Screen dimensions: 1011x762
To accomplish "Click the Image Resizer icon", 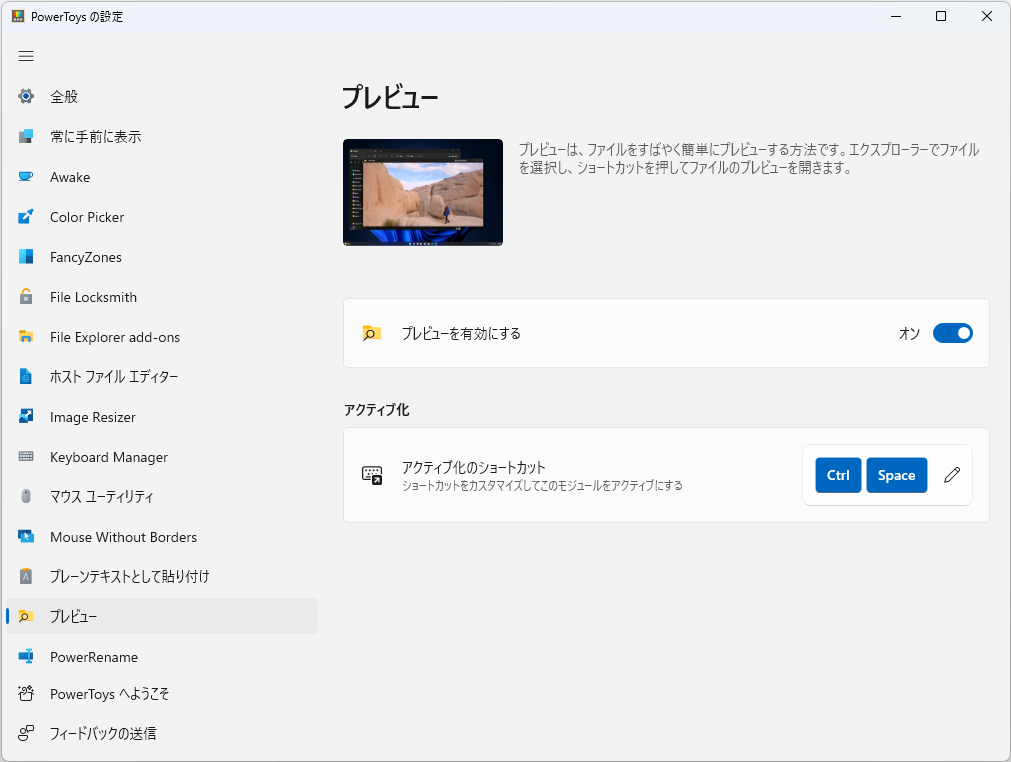I will pos(25,417).
